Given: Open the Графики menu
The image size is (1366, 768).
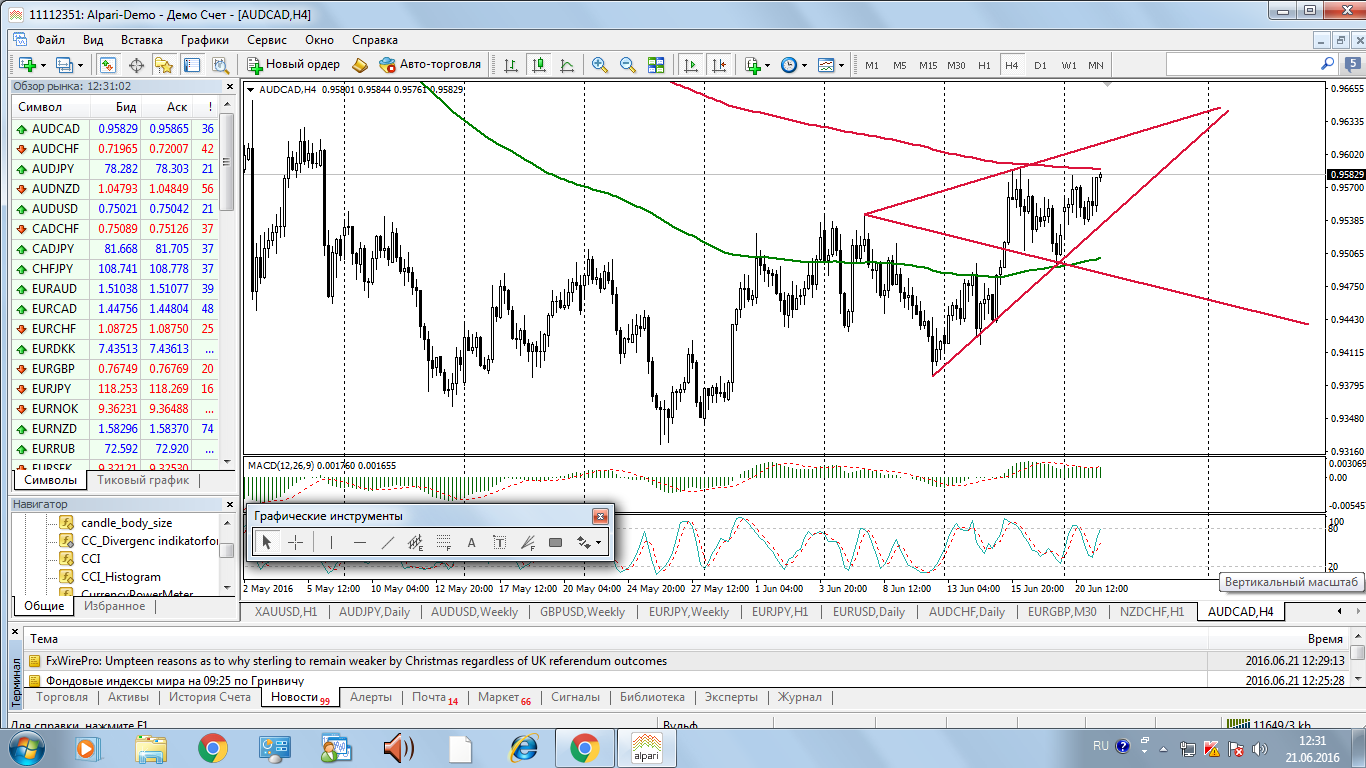Looking at the screenshot, I should tap(205, 40).
